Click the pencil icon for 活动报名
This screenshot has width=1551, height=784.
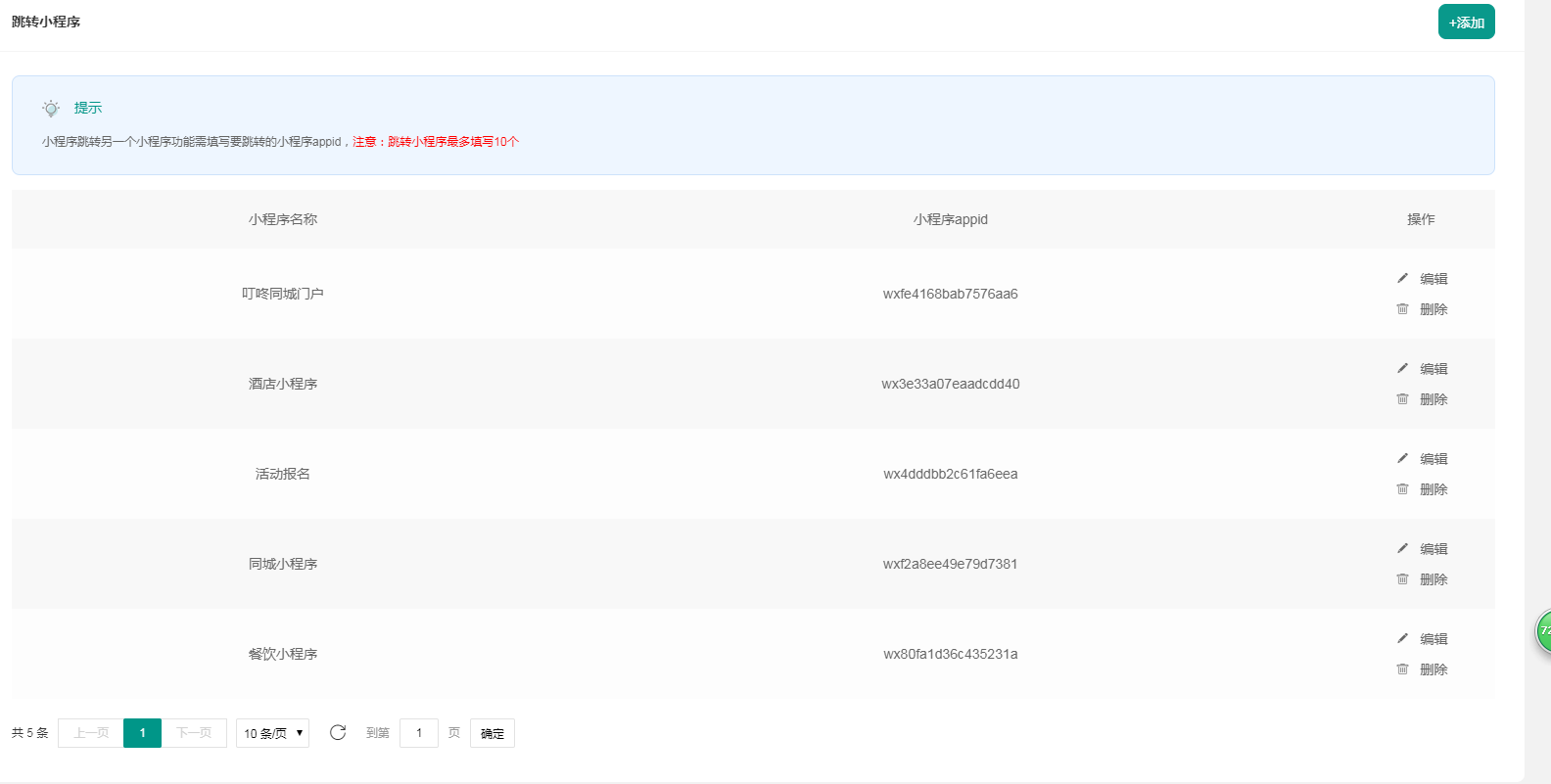tap(1402, 458)
